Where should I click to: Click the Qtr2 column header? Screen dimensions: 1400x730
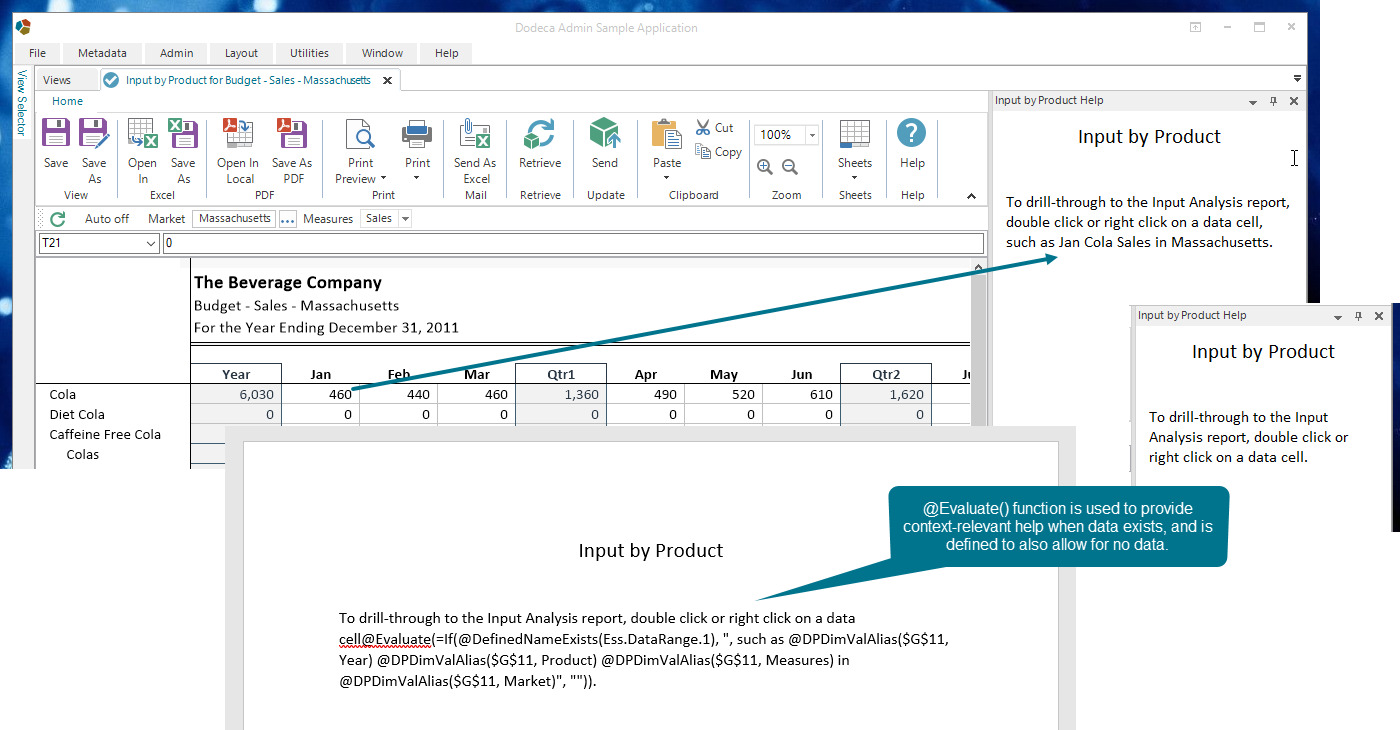tap(886, 374)
